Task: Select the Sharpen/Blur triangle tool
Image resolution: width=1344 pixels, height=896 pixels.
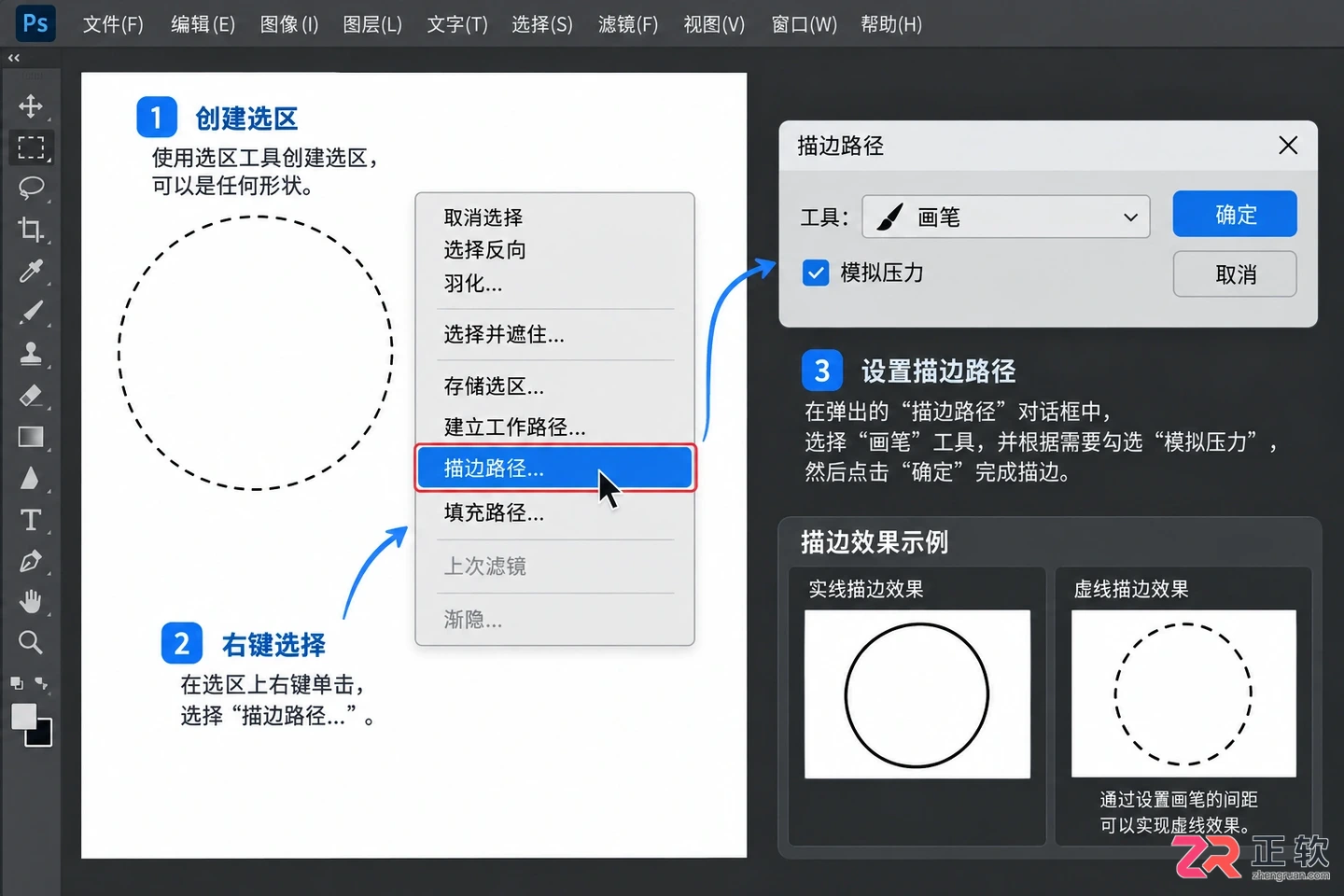Action: [x=31, y=478]
